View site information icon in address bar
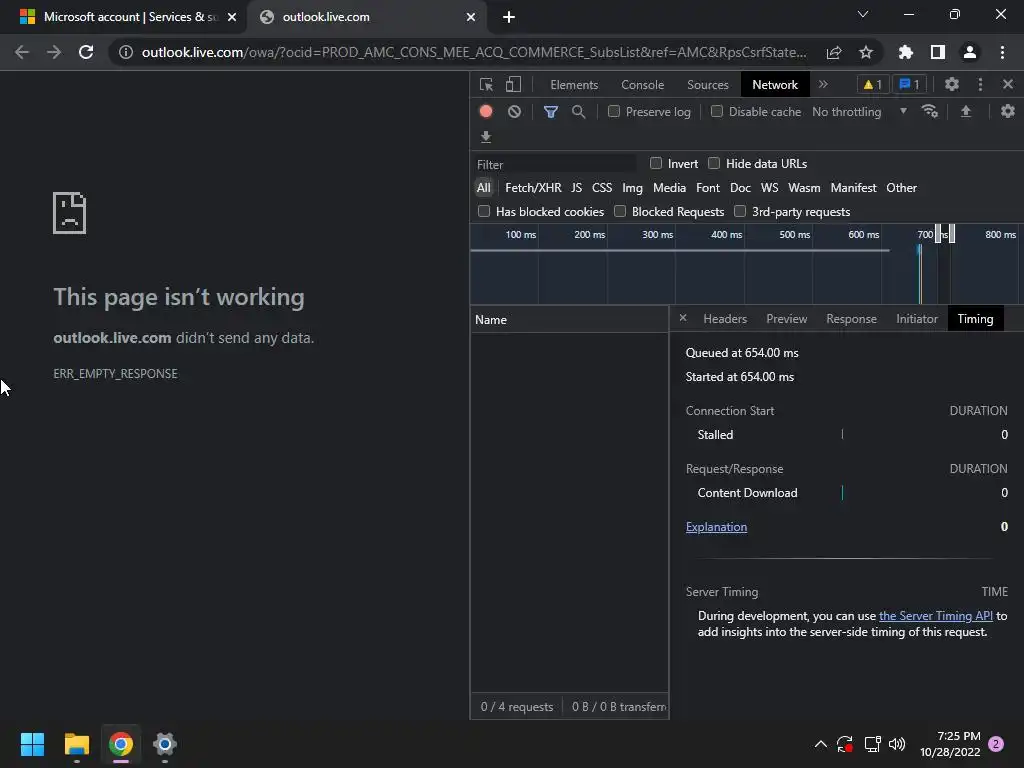Viewport: 1024px width, 768px height. click(125, 52)
